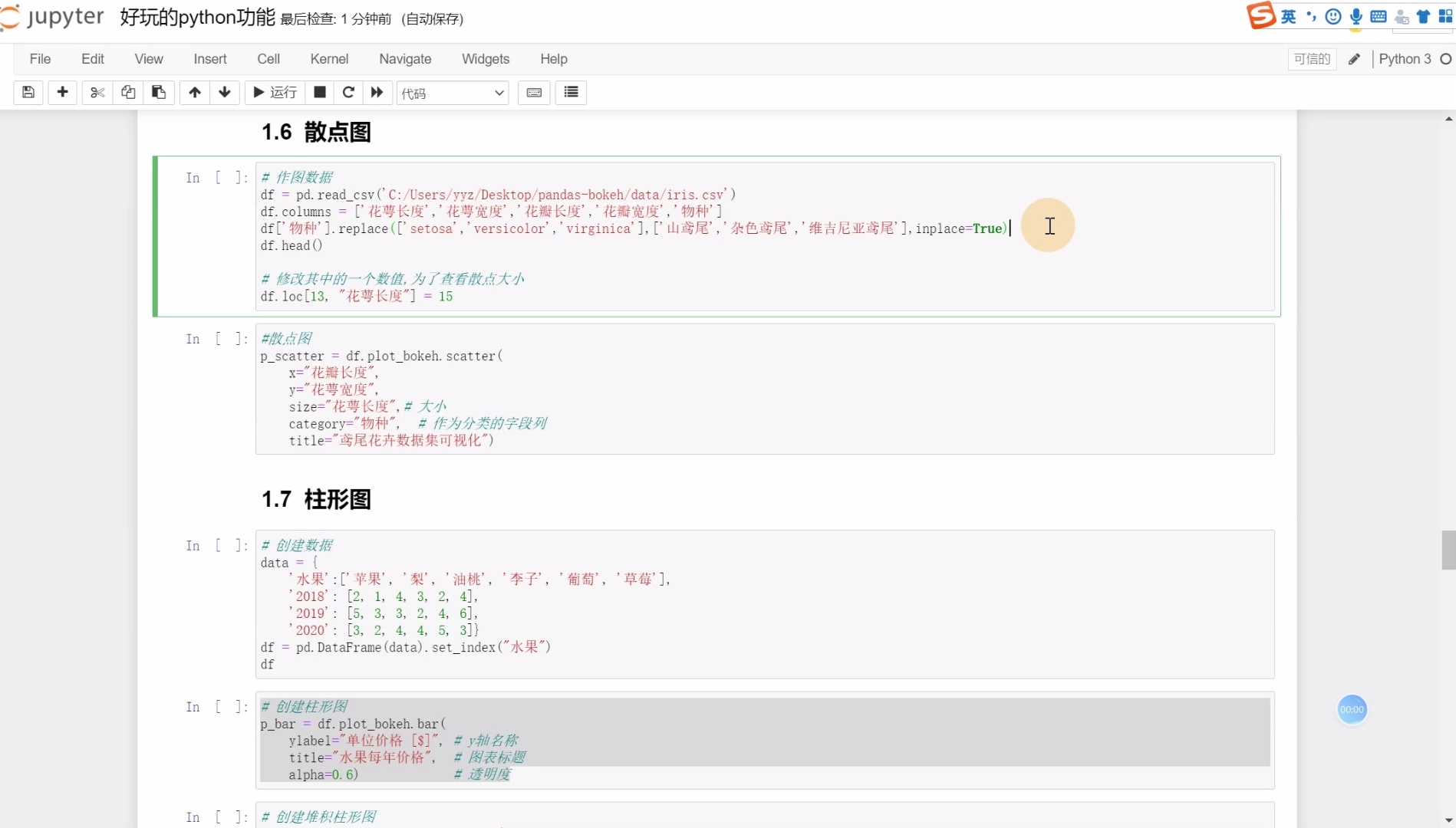Copy the selected cell
Viewport: 1456px width, 828px height.
click(127, 92)
